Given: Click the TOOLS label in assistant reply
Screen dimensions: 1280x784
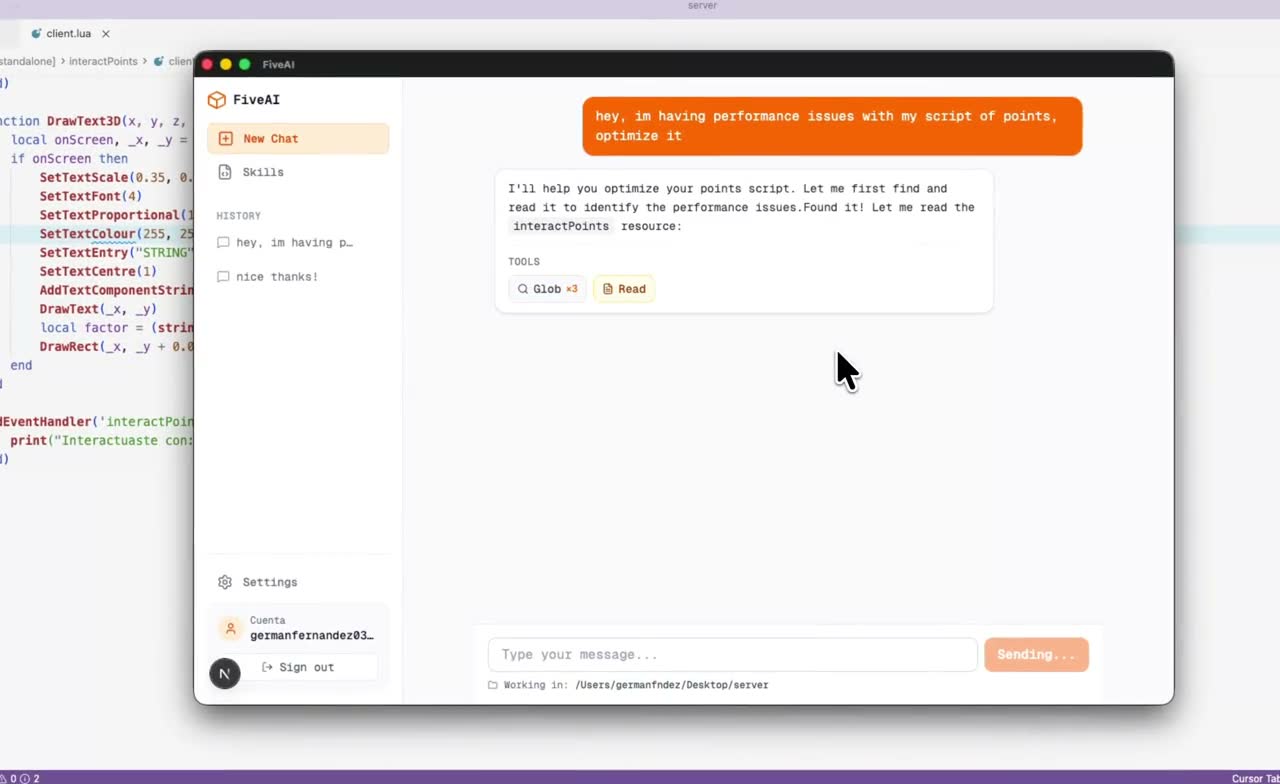Looking at the screenshot, I should coord(524,262).
